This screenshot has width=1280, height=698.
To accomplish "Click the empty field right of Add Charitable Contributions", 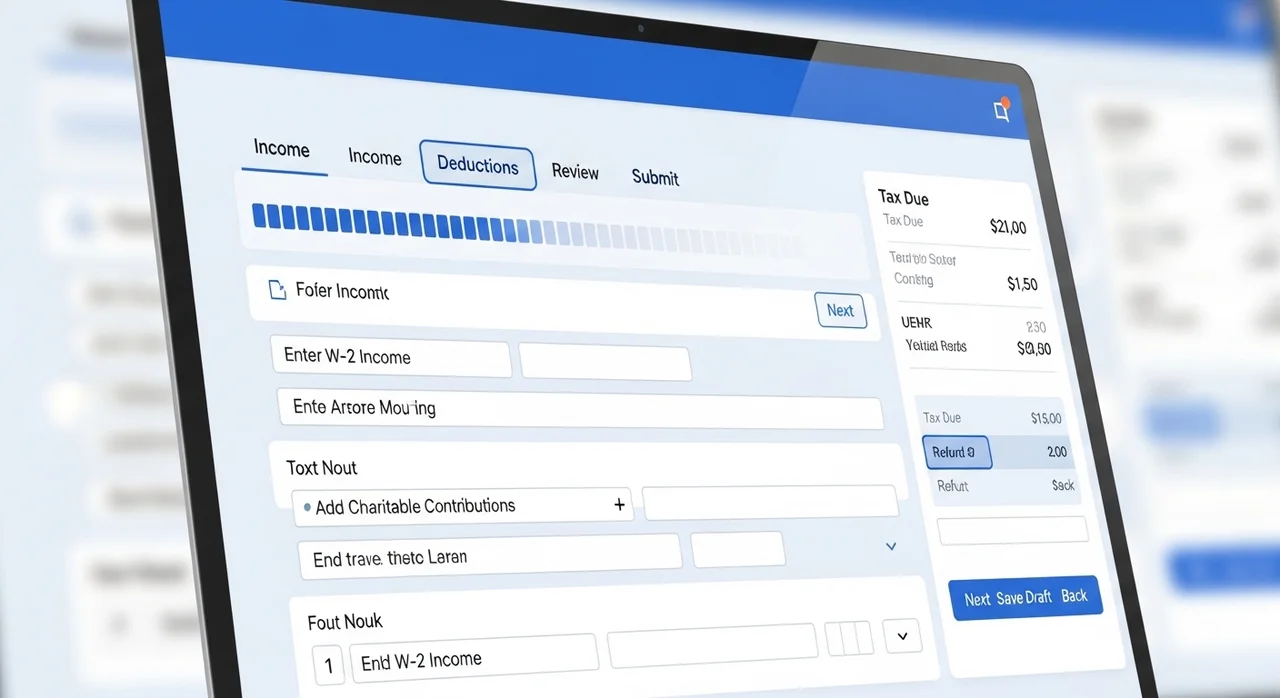I will tap(770, 503).
